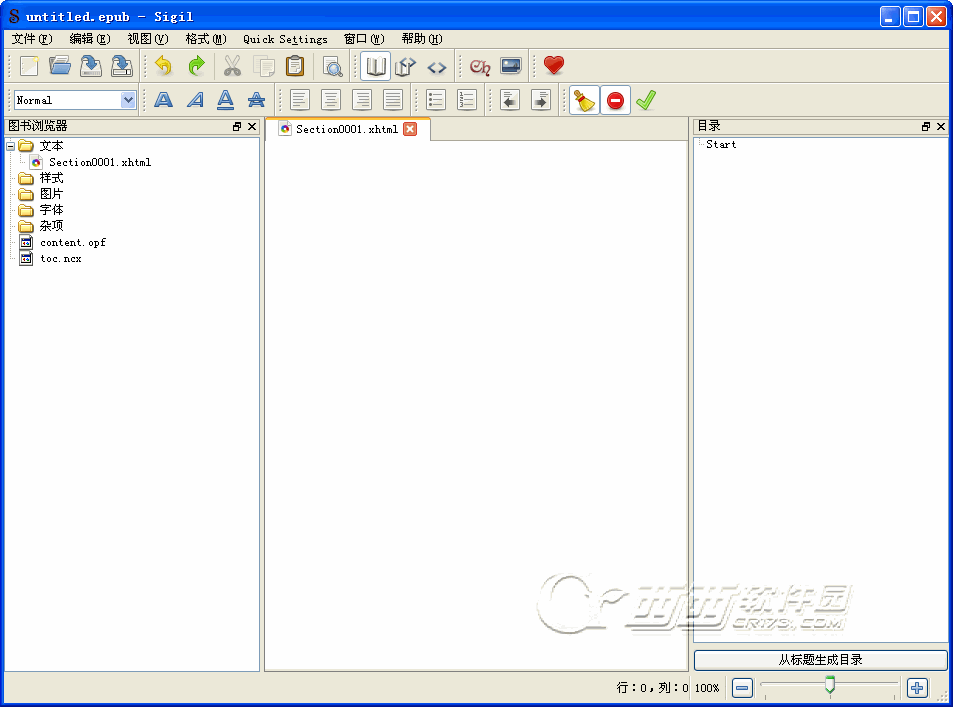
Task: Switch to Split View mode
Action: pyautogui.click(x=405, y=67)
